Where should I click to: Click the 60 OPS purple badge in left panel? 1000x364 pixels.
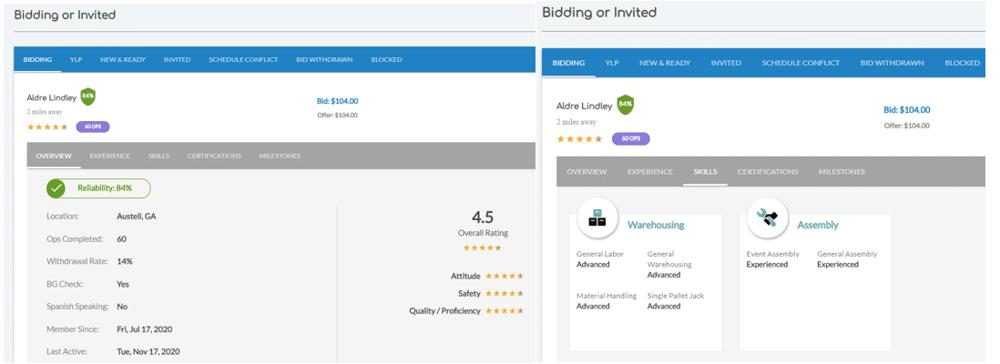click(x=92, y=127)
